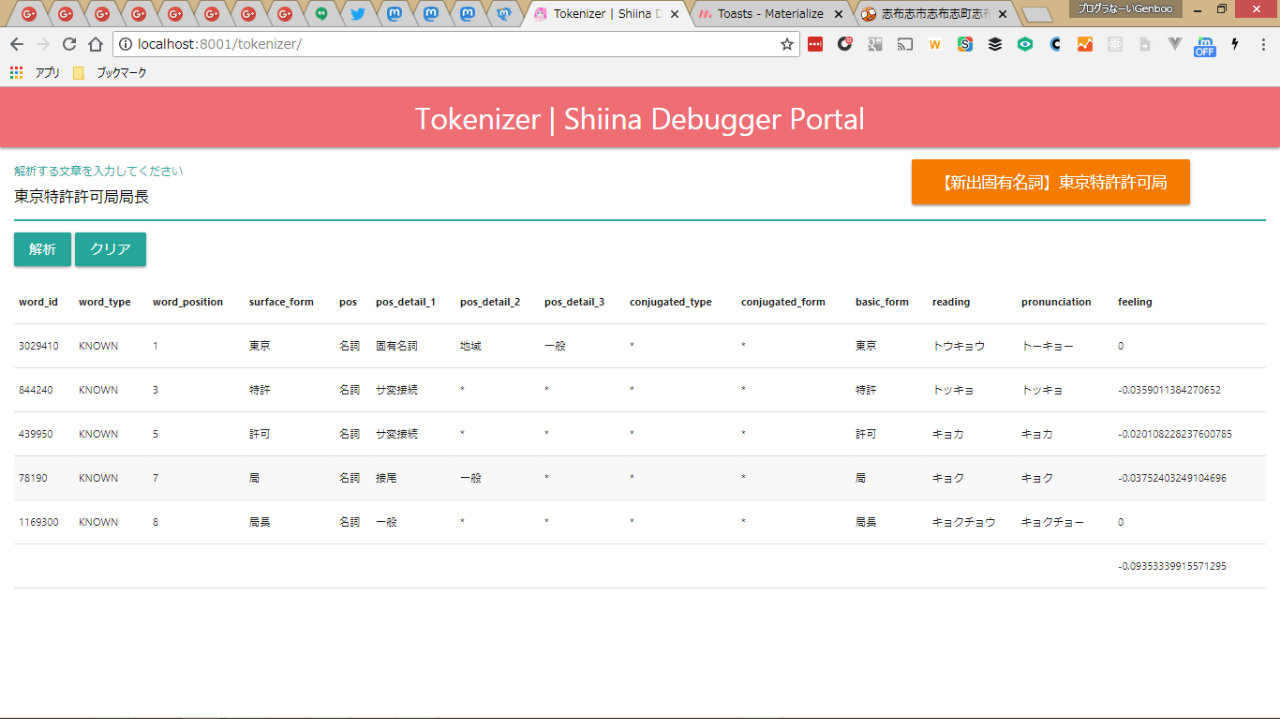Dismiss the orange 新出固有名詞 toast
This screenshot has width=1280, height=719.
1050,182
